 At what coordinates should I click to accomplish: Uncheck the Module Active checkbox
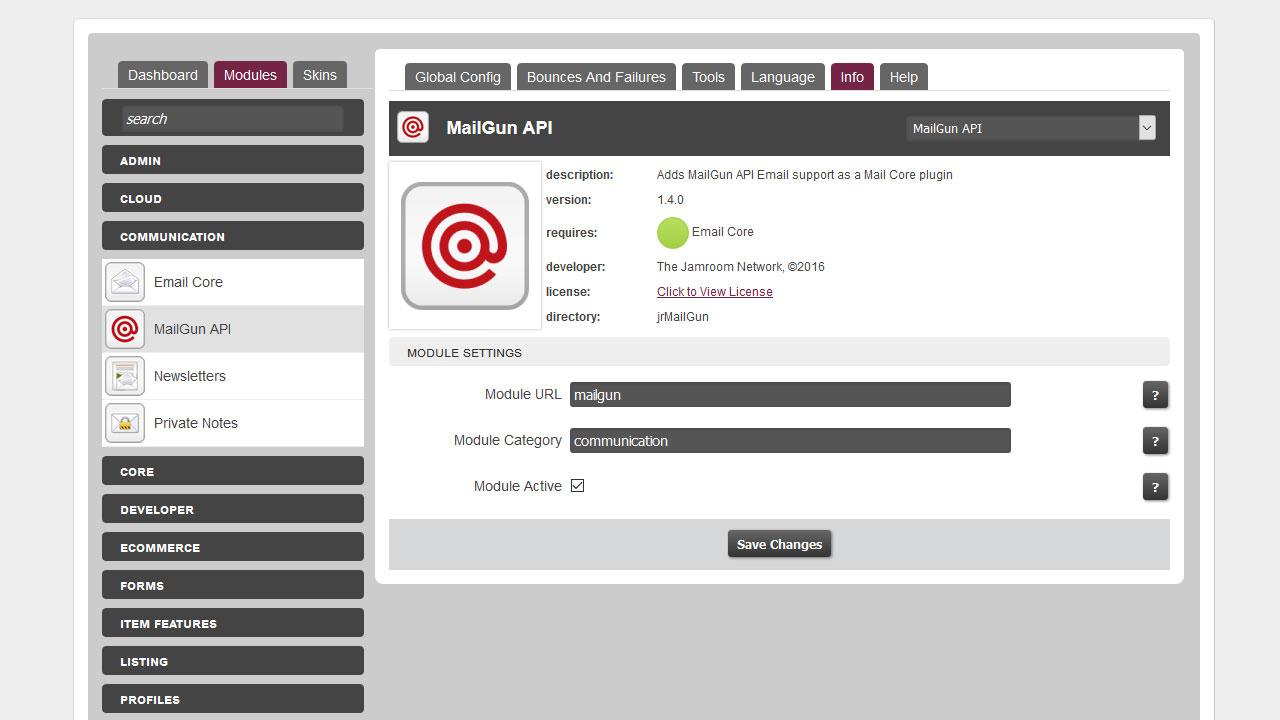(577, 486)
